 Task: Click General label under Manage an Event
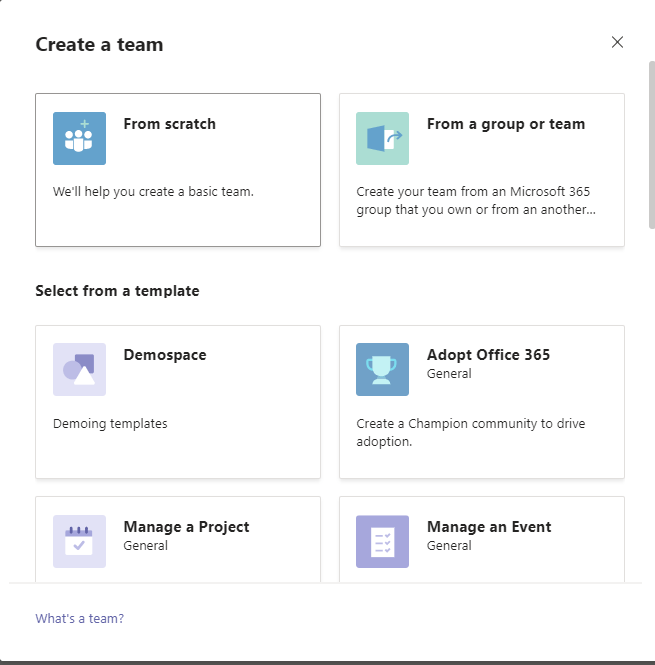click(449, 546)
